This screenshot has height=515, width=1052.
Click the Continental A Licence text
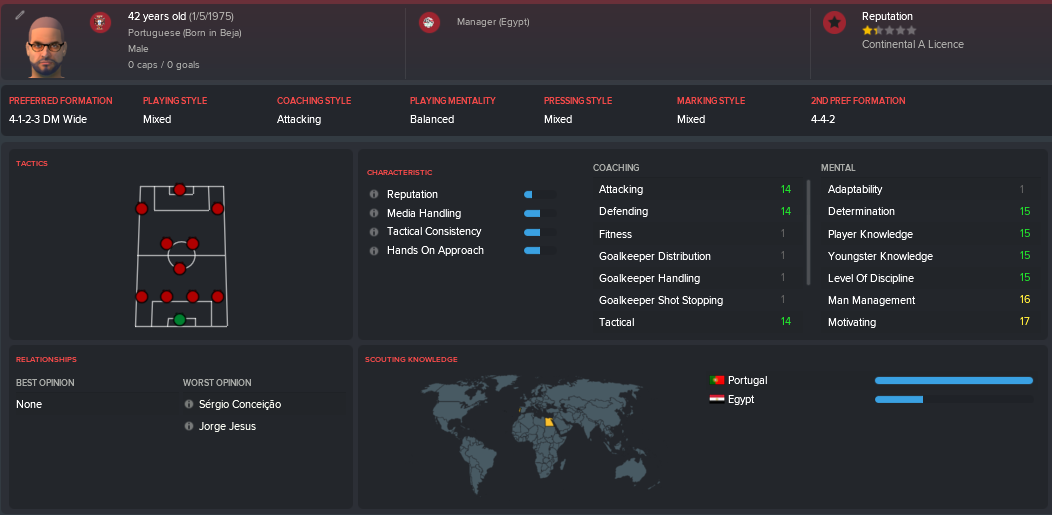912,44
